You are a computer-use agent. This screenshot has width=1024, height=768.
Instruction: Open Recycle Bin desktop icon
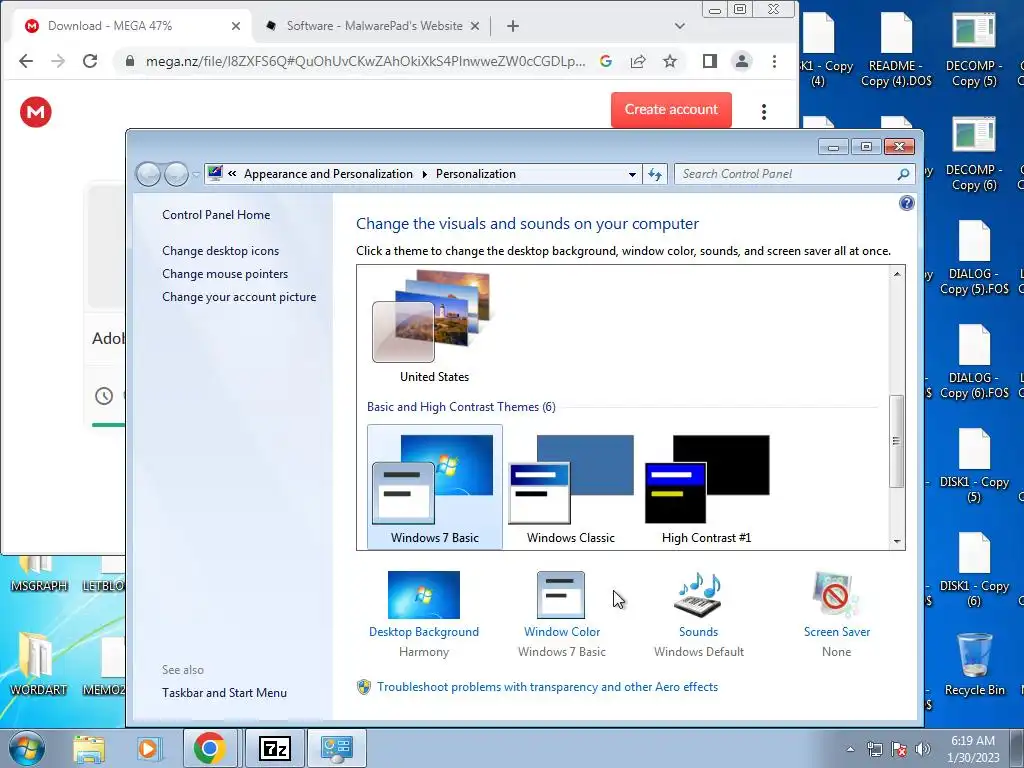(974, 664)
